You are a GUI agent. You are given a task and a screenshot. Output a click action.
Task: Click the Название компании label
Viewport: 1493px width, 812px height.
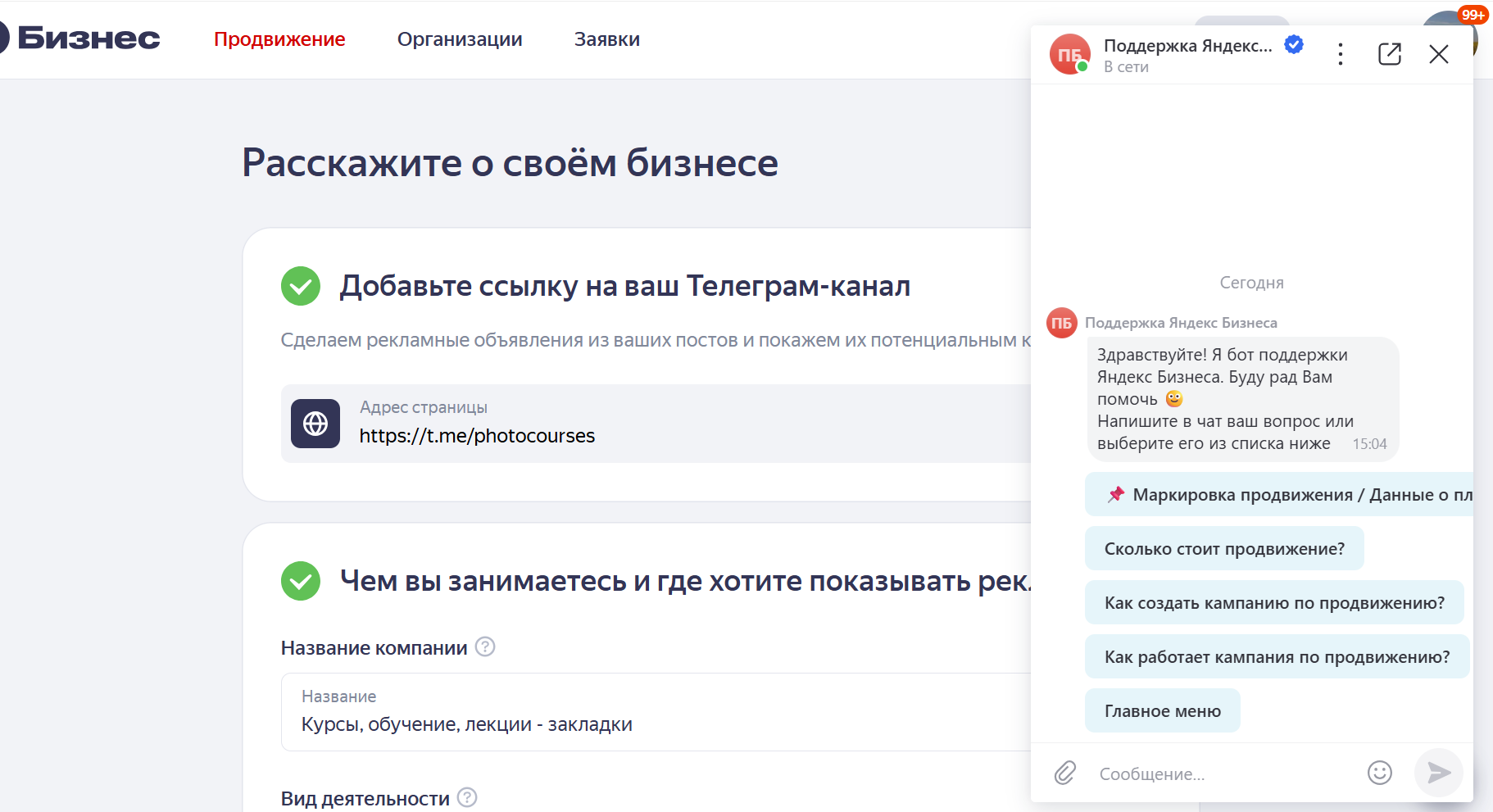(x=374, y=648)
